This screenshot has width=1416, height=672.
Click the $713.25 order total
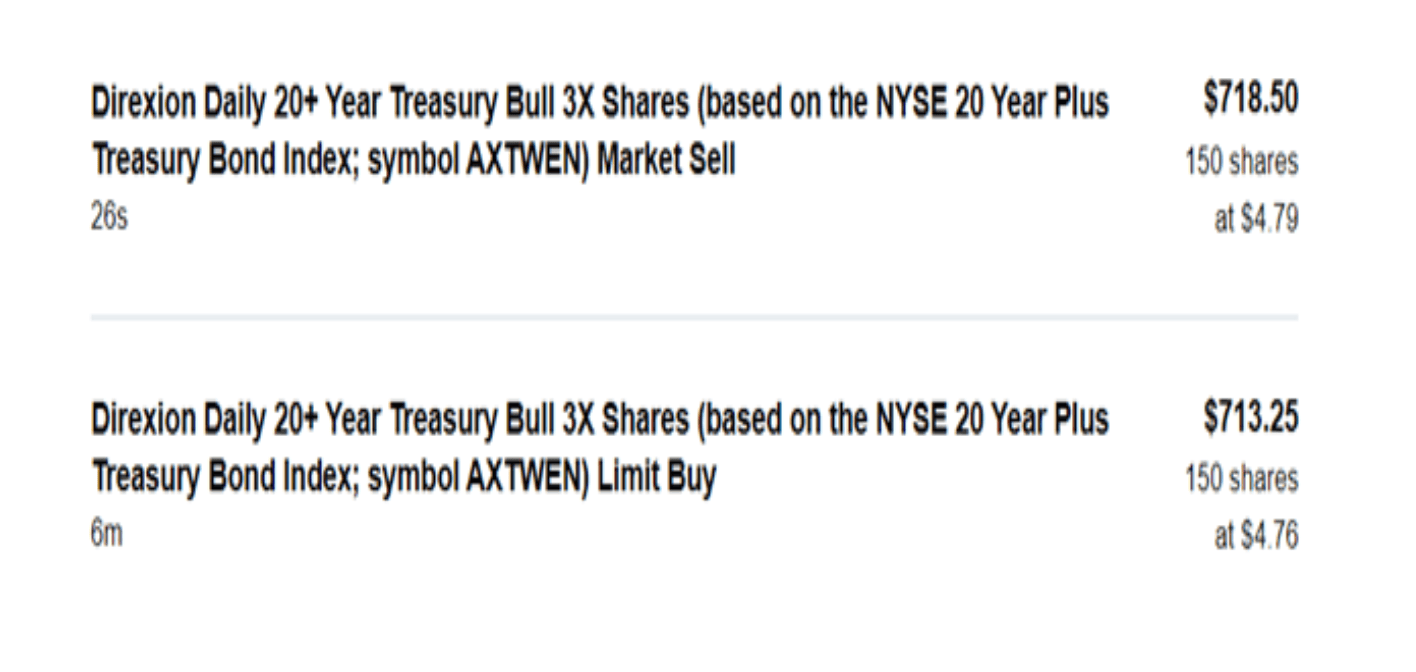click(x=1249, y=419)
